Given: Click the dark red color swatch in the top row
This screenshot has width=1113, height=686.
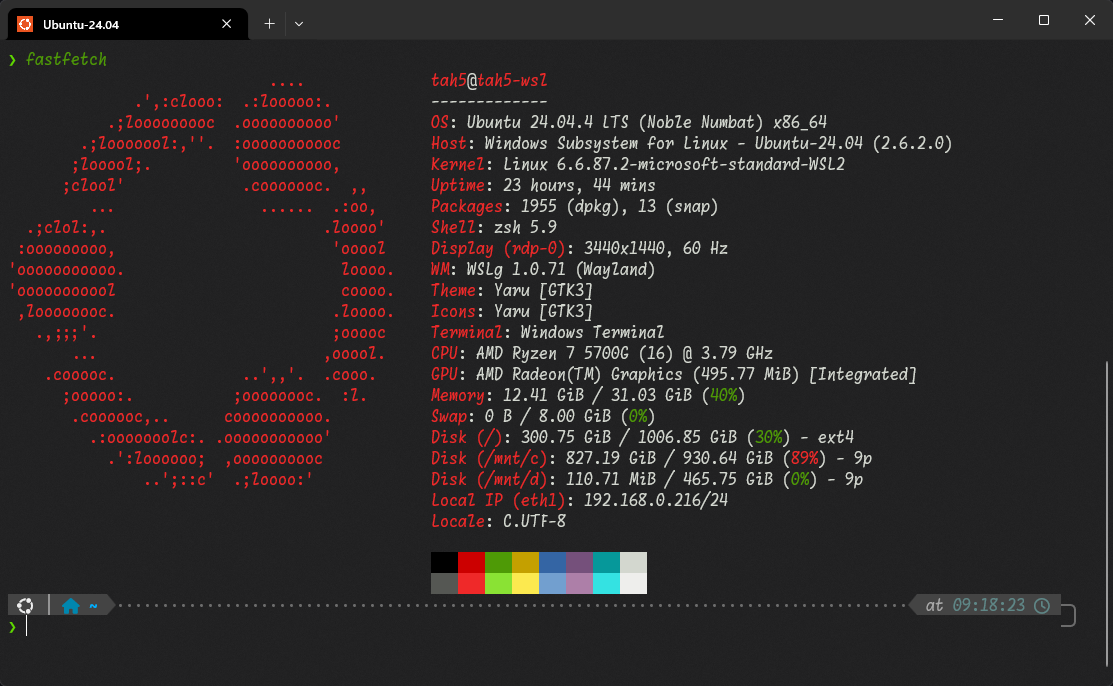Looking at the screenshot, I should tap(471, 562).
